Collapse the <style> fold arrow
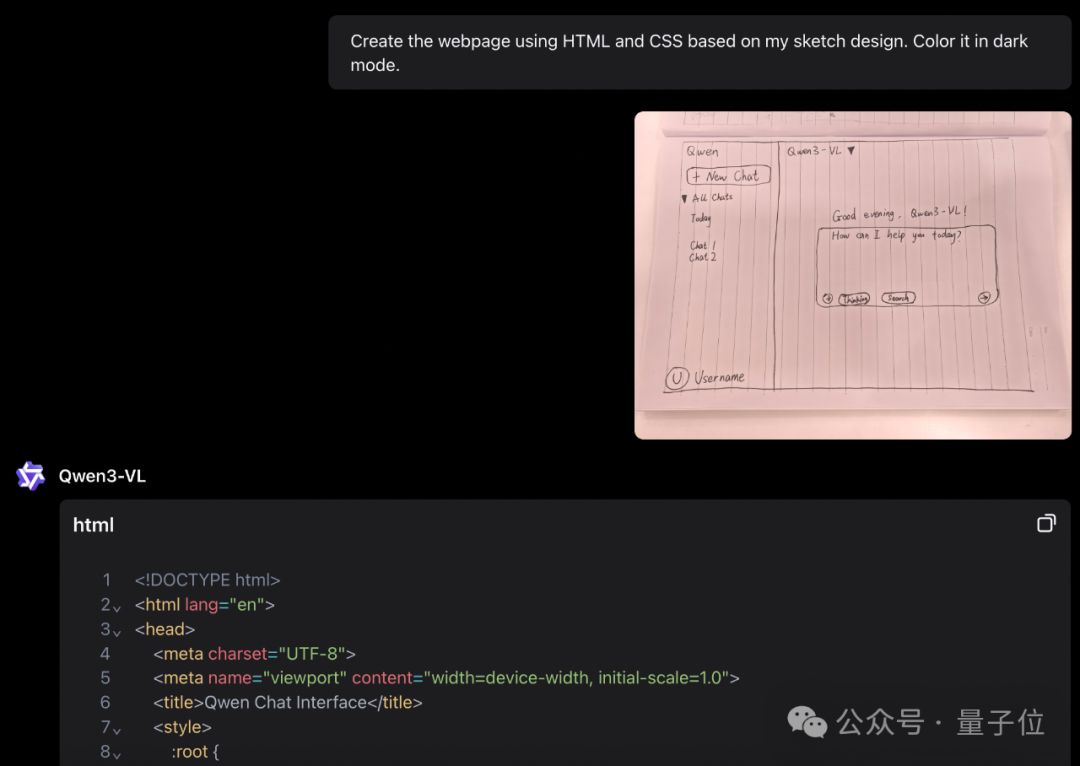The width and height of the screenshot is (1080, 766). [x=117, y=730]
